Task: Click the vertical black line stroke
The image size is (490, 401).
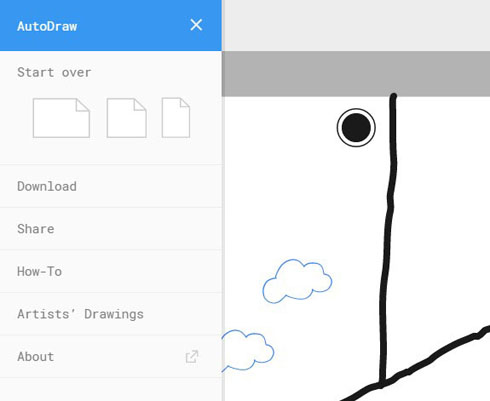Action: [x=389, y=233]
